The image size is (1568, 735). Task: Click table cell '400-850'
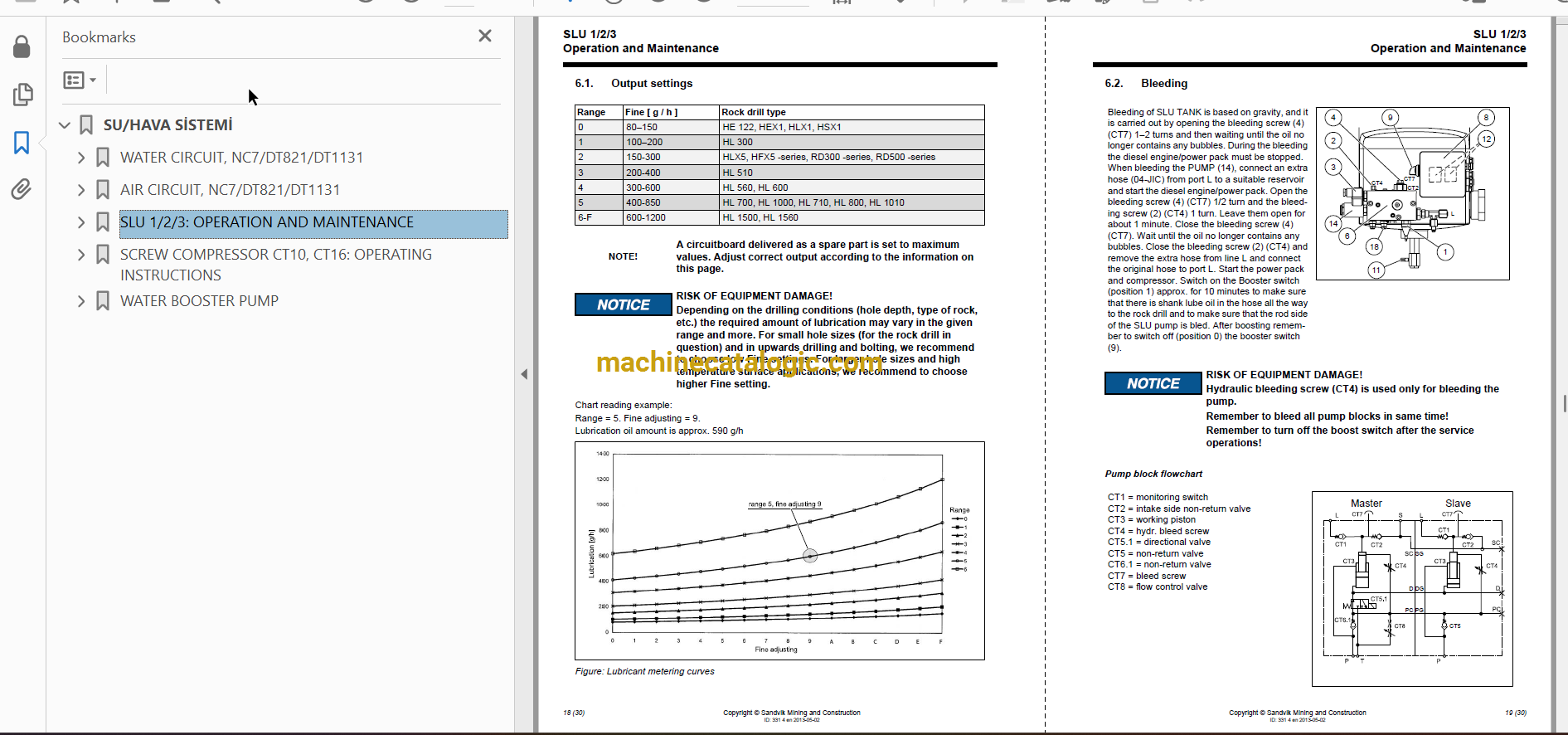(x=671, y=202)
